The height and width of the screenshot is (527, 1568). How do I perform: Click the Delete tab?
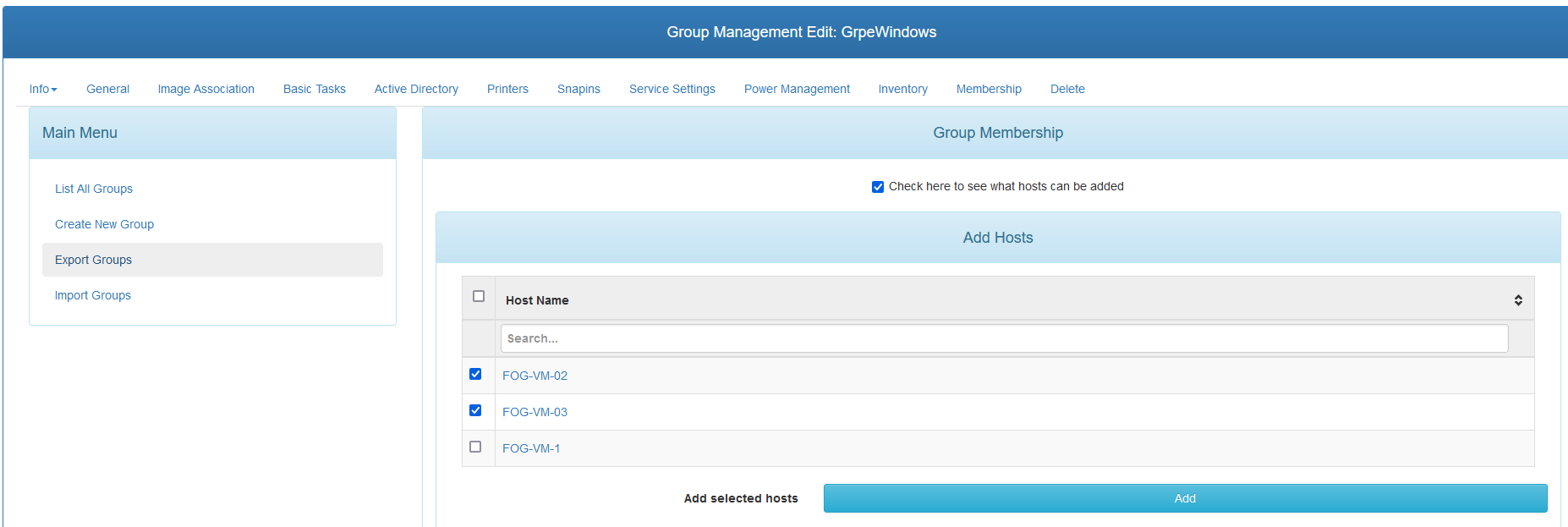[x=1067, y=89]
